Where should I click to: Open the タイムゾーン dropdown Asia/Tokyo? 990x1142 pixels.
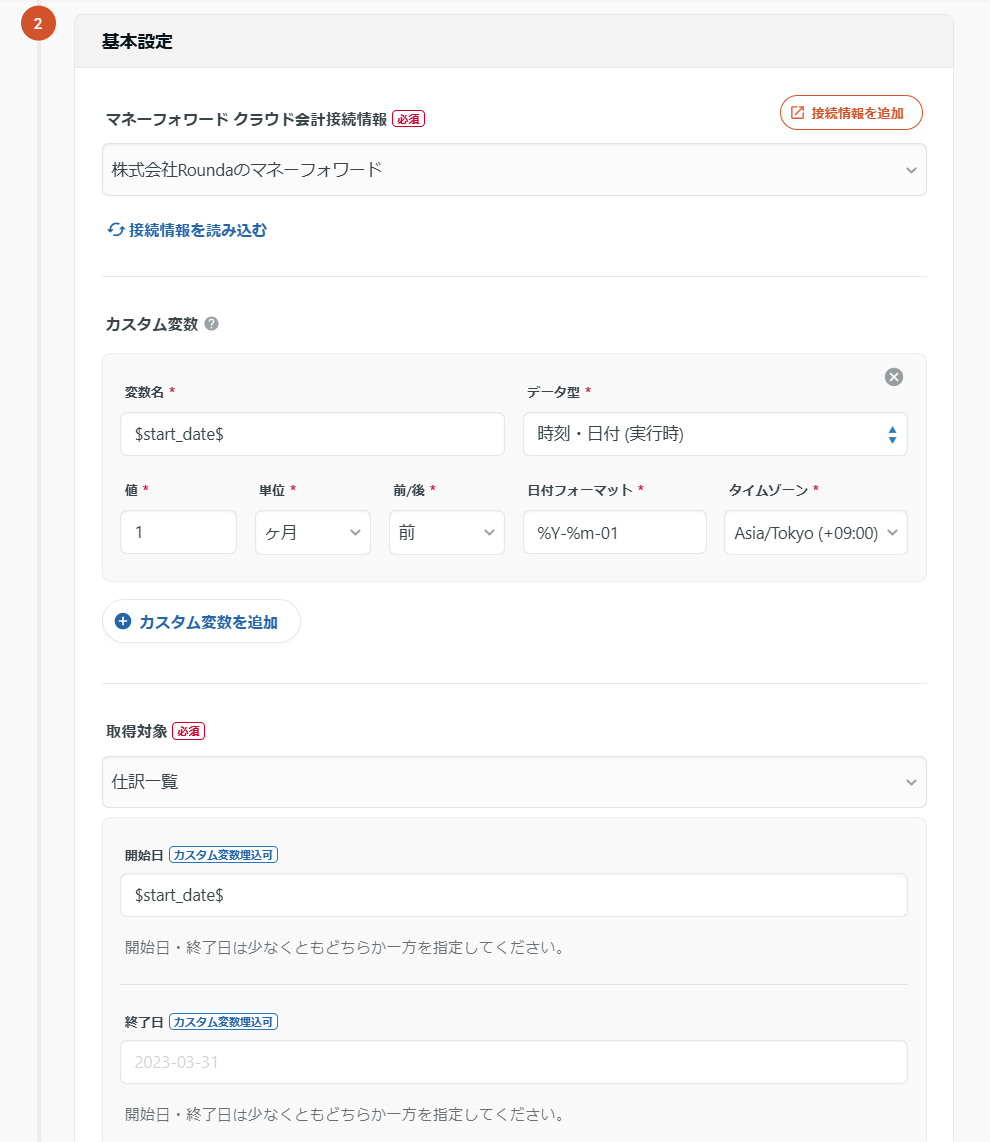click(815, 533)
